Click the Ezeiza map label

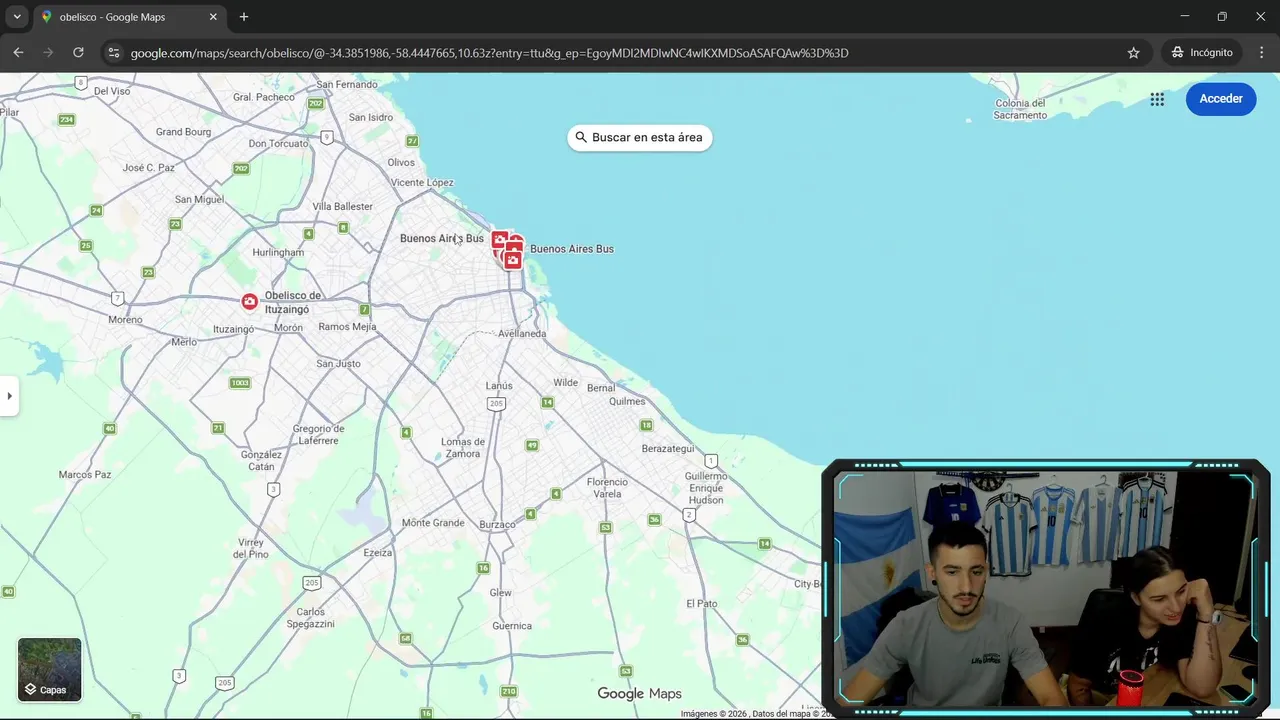[x=378, y=552]
